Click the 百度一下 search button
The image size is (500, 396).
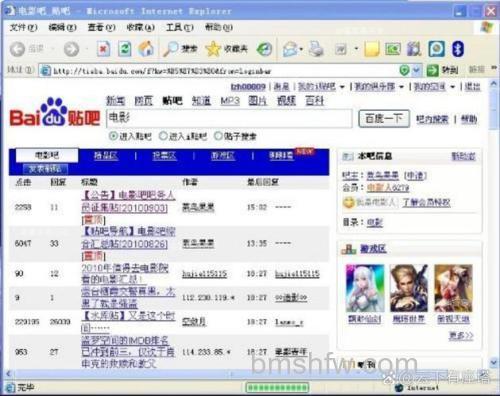tap(384, 118)
